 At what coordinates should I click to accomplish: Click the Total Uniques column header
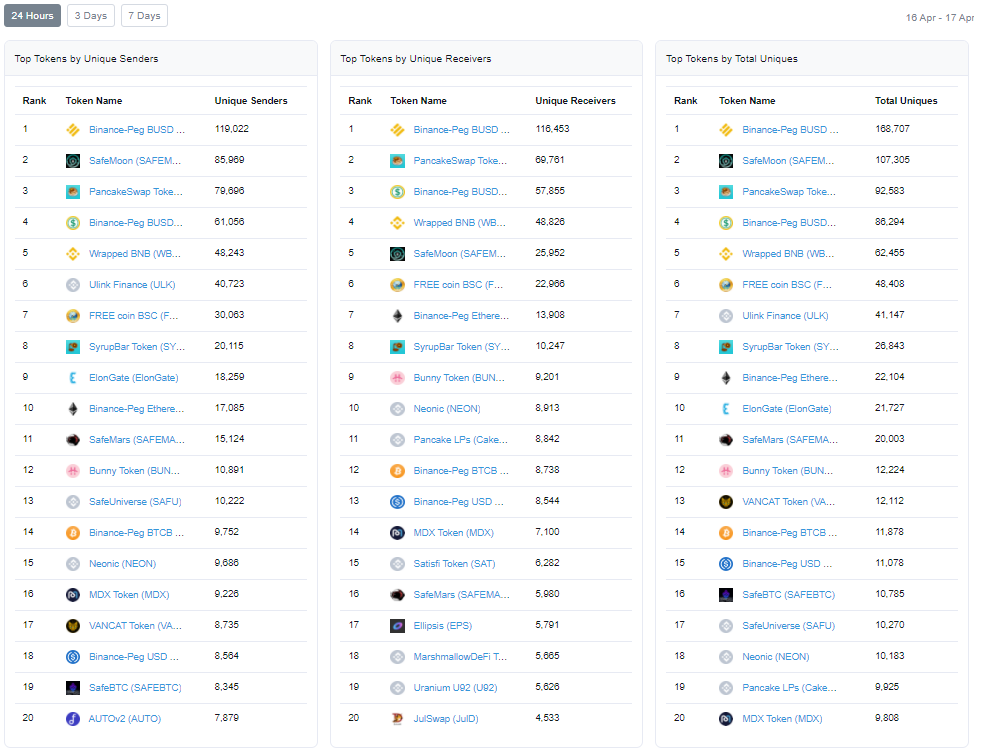pyautogui.click(x=906, y=101)
